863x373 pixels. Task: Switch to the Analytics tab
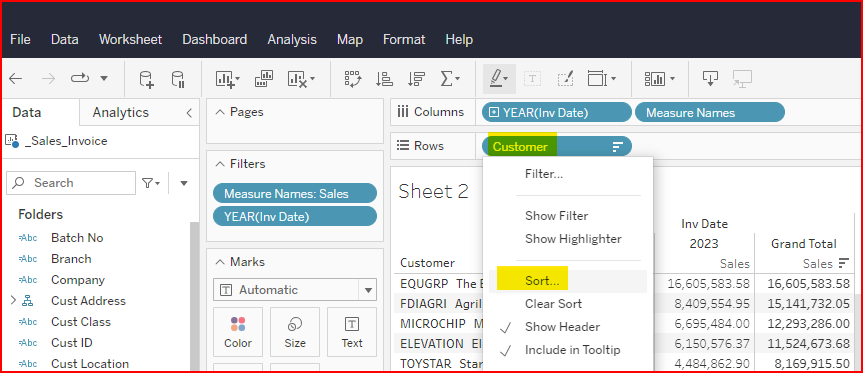[121, 112]
